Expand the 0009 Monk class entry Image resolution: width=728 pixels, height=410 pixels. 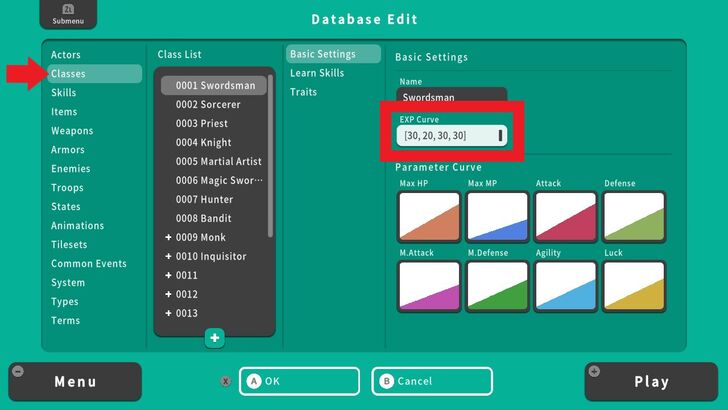pyautogui.click(x=169, y=238)
